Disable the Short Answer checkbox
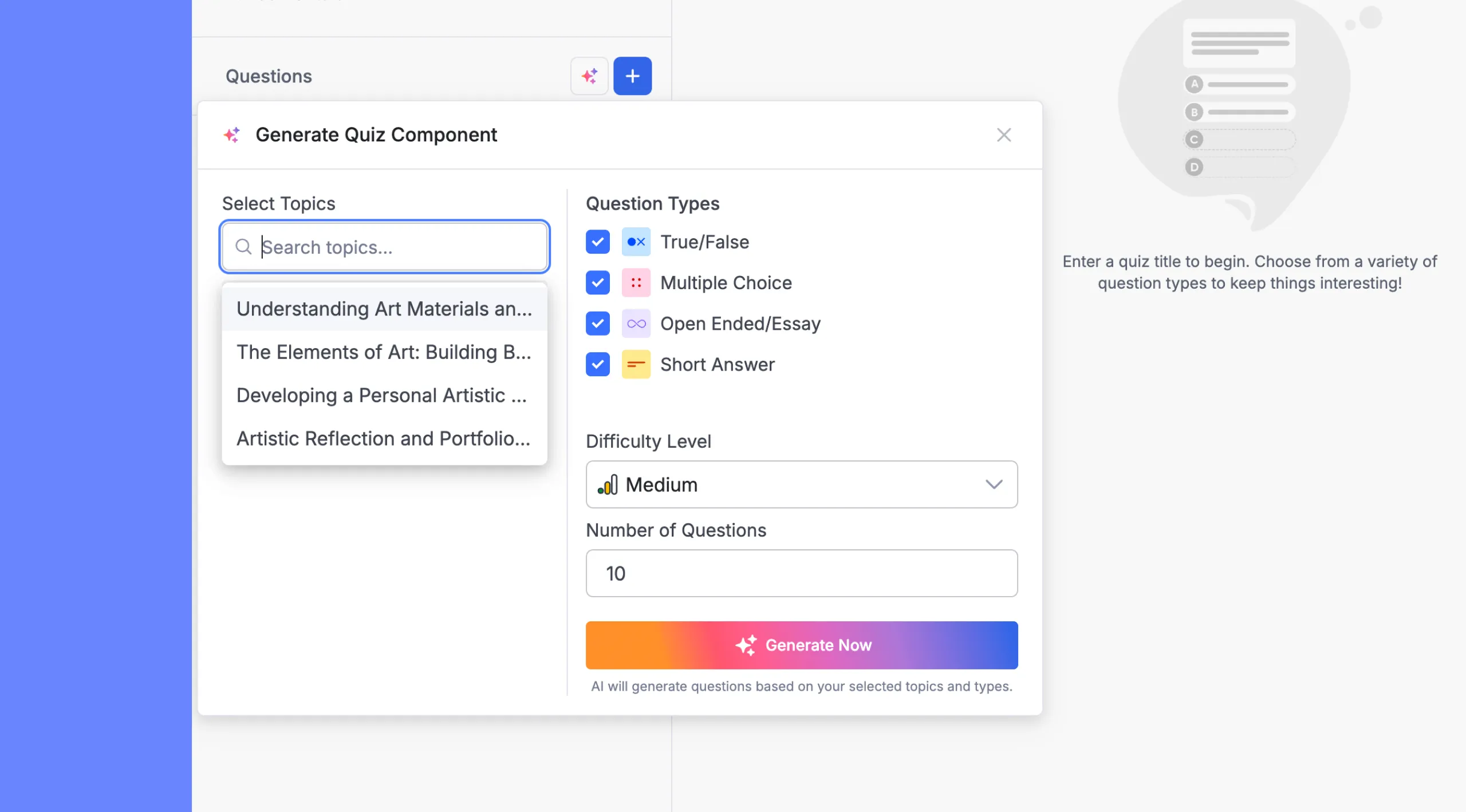Viewport: 1466px width, 812px height. pos(597,365)
